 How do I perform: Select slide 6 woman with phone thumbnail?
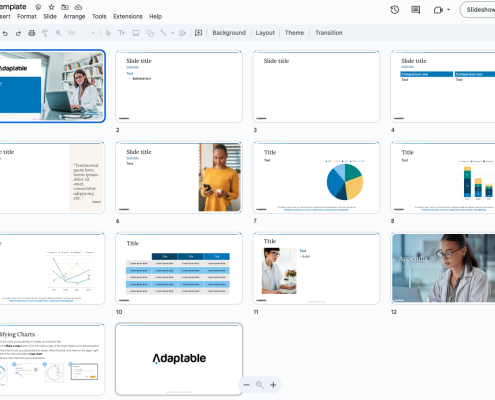pos(179,177)
